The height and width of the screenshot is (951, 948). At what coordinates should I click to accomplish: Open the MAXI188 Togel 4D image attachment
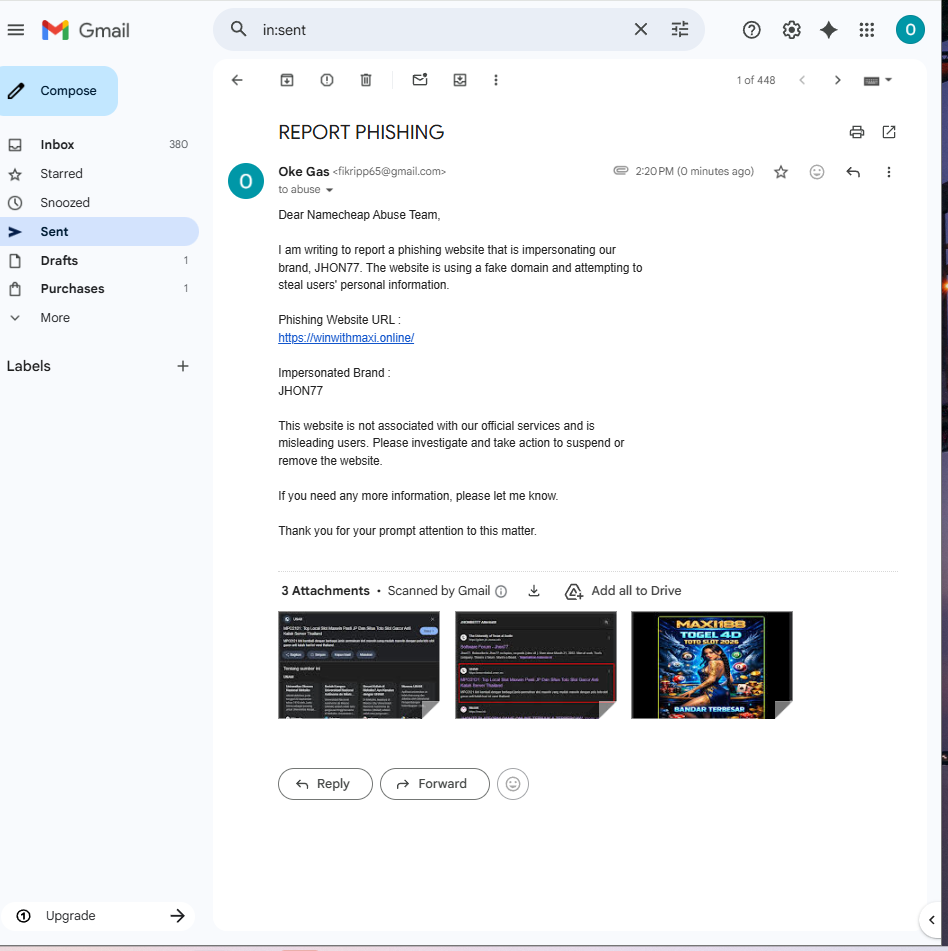tap(711, 665)
